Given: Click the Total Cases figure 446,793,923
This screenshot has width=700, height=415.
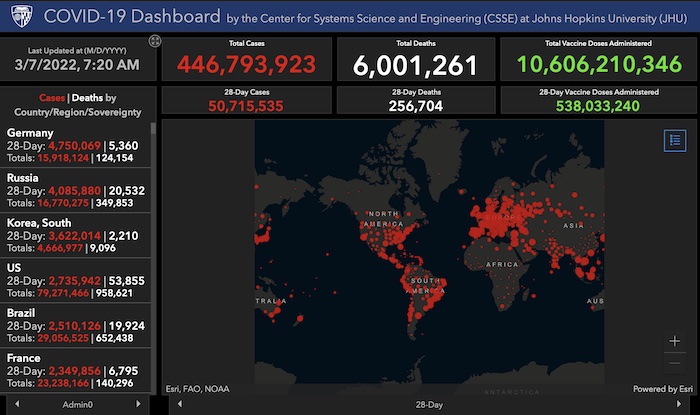Looking at the screenshot, I should pos(246,64).
